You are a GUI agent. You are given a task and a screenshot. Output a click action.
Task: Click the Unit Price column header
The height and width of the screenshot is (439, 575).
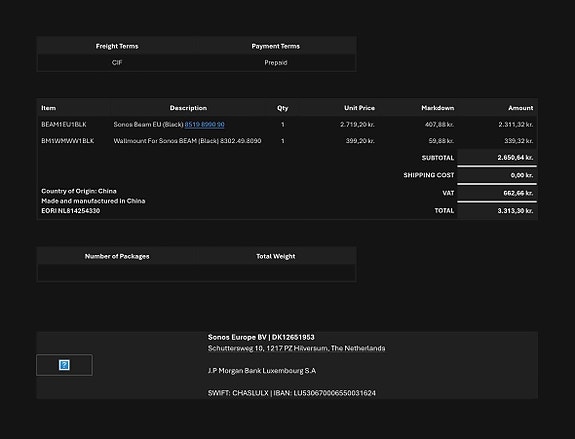[359, 108]
